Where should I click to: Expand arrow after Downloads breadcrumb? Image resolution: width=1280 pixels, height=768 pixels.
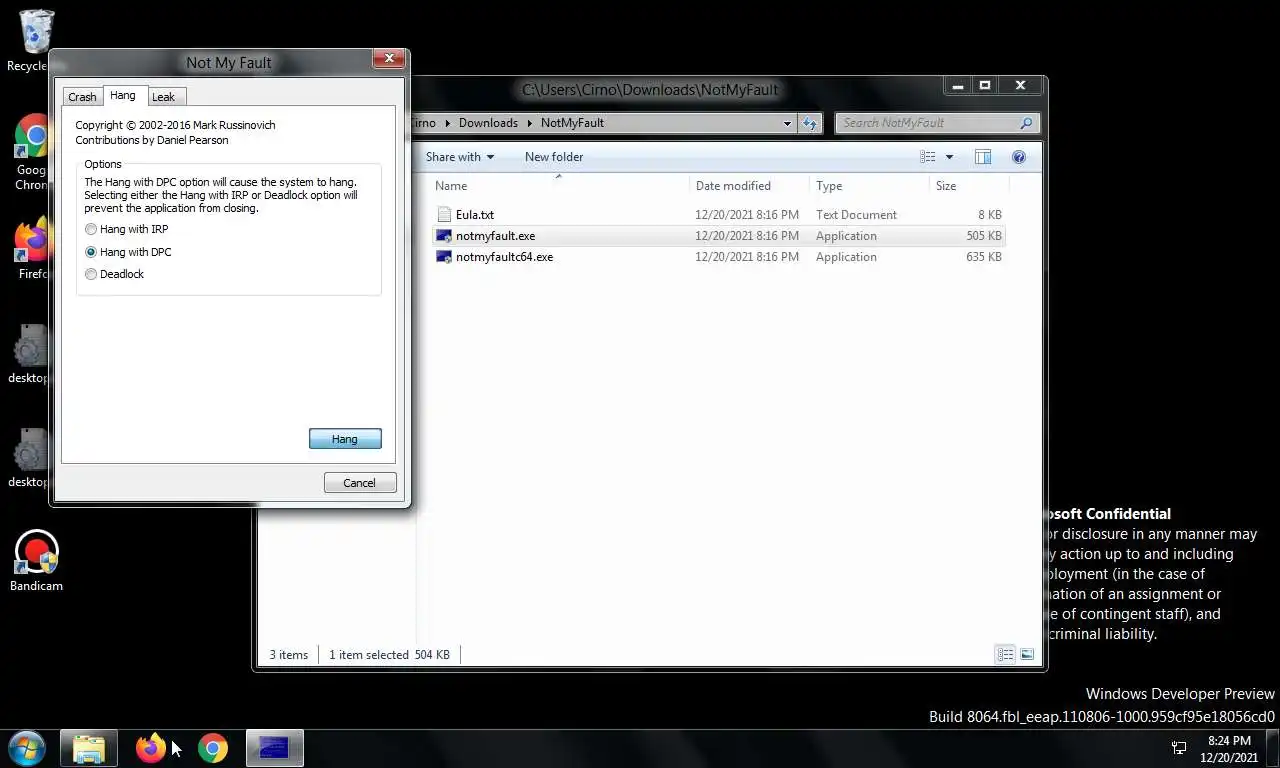point(530,123)
